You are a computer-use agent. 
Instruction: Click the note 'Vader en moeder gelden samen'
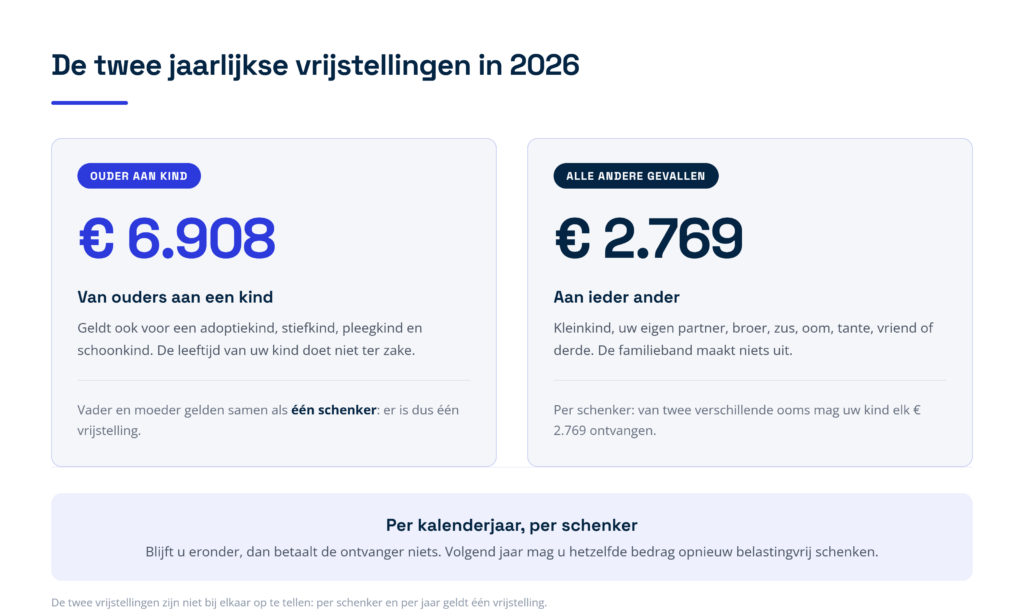click(x=268, y=420)
